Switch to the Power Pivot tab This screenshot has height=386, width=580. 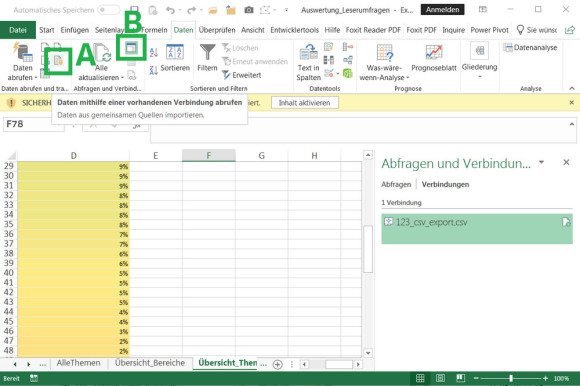(x=489, y=30)
